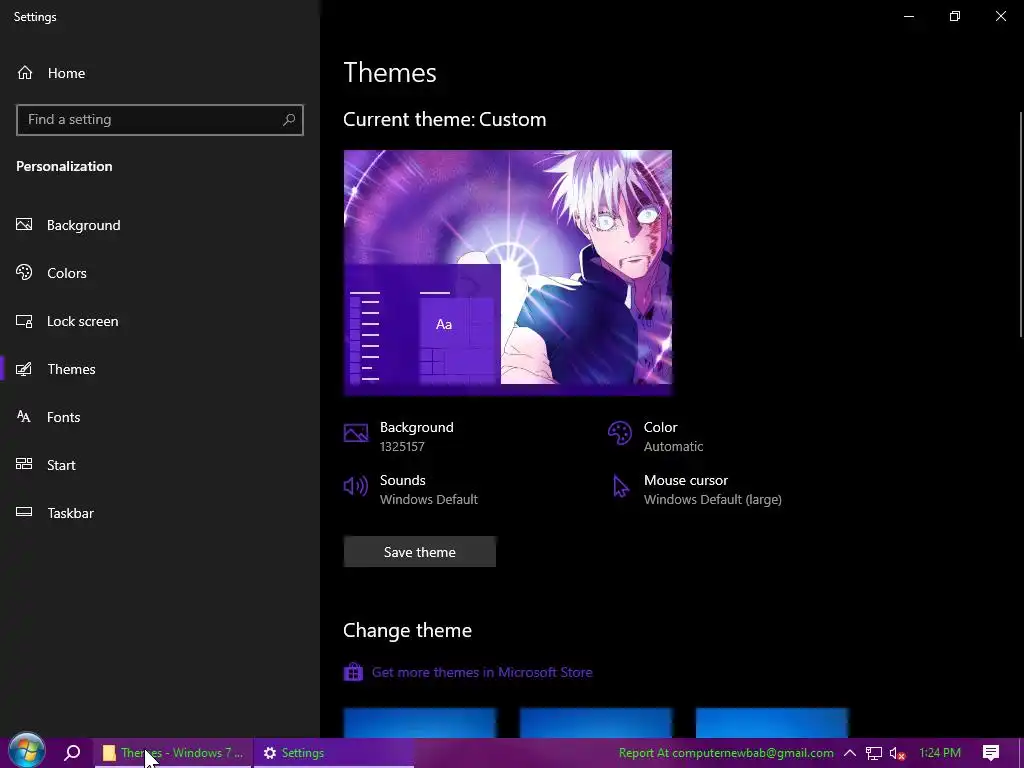This screenshot has width=1024, height=768.
Task: Click the Report At email text on taskbar
Action: (x=726, y=753)
